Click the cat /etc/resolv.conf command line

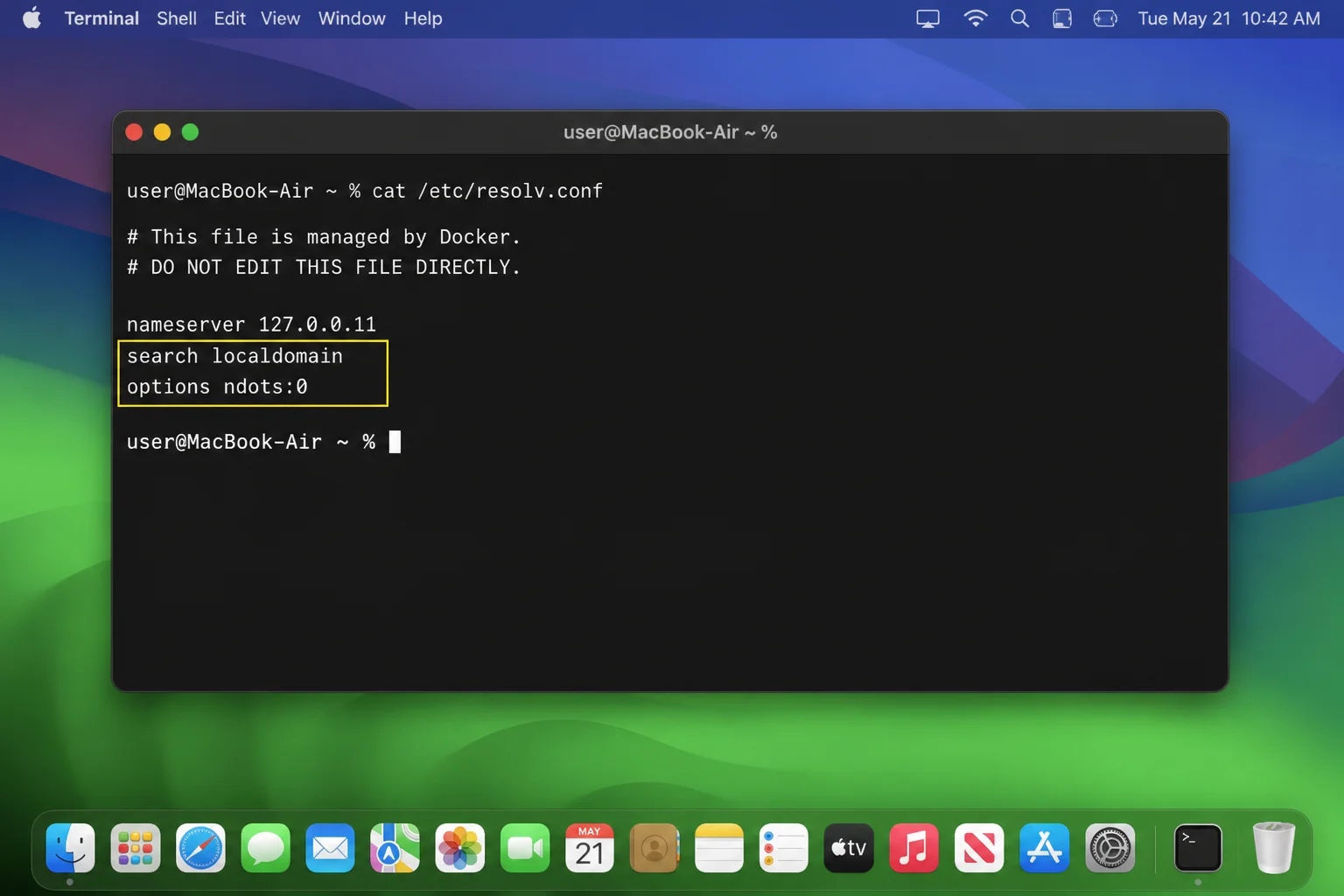click(365, 191)
